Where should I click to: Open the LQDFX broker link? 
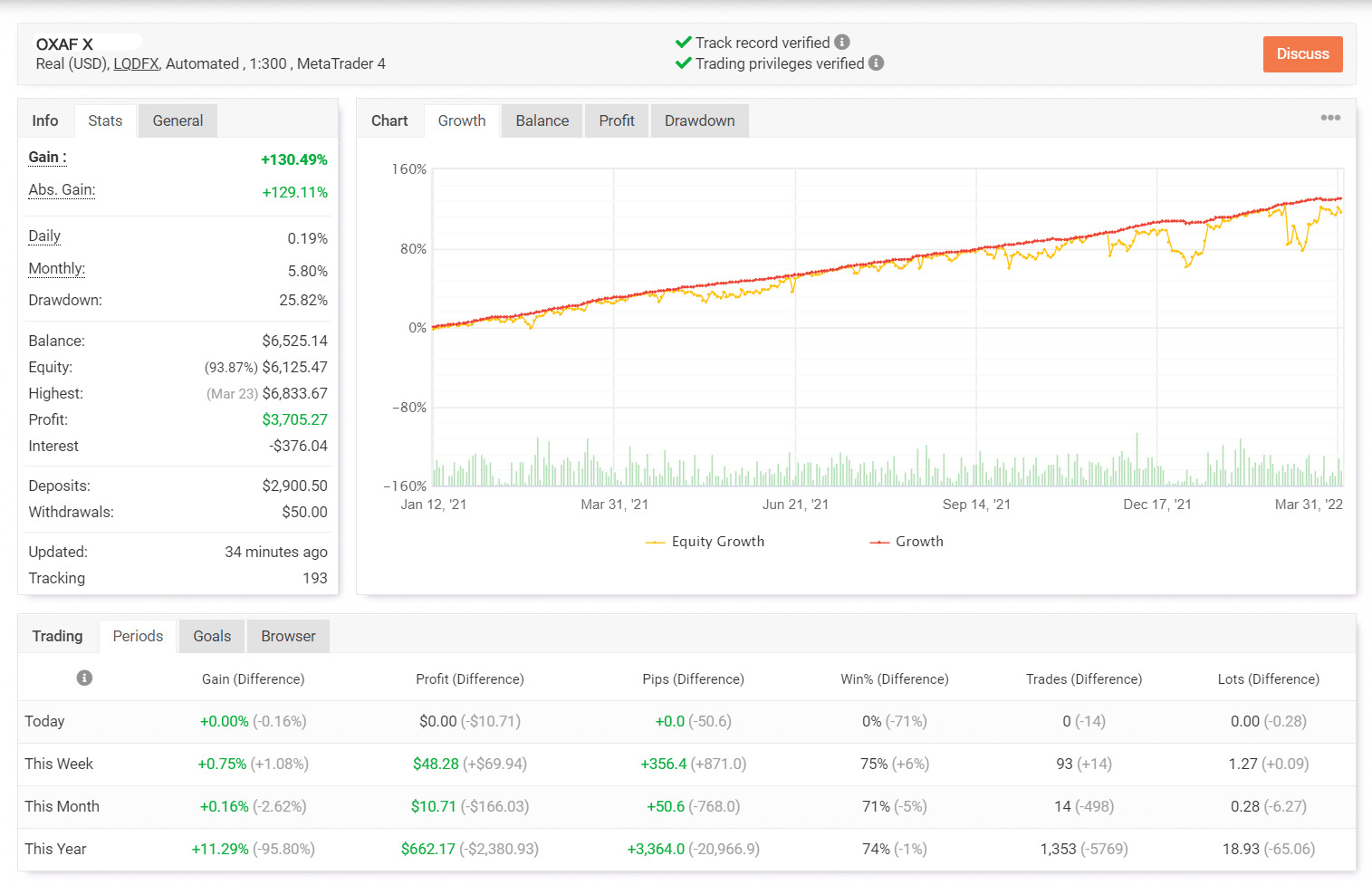point(136,63)
